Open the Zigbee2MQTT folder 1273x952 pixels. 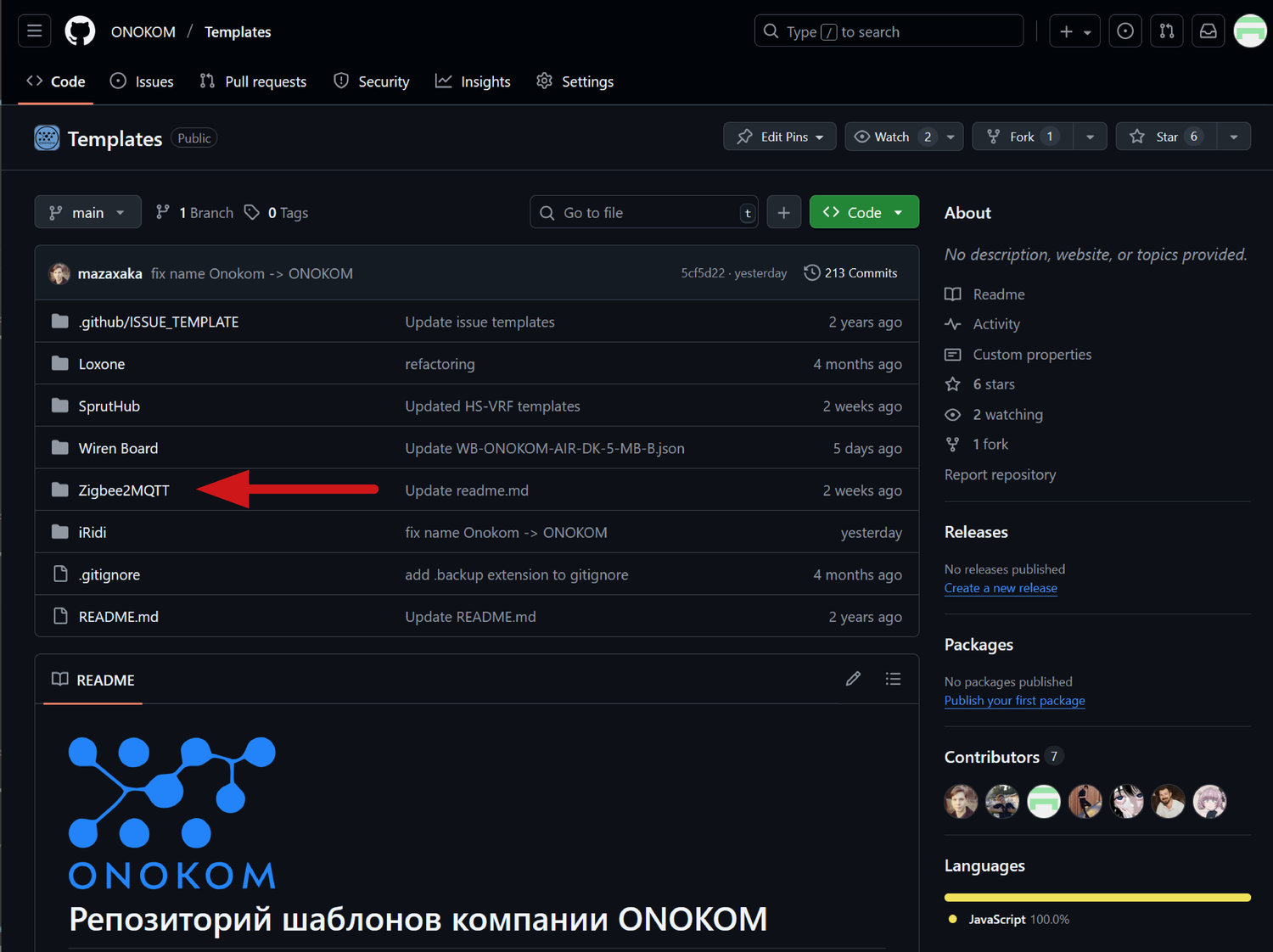coord(122,490)
